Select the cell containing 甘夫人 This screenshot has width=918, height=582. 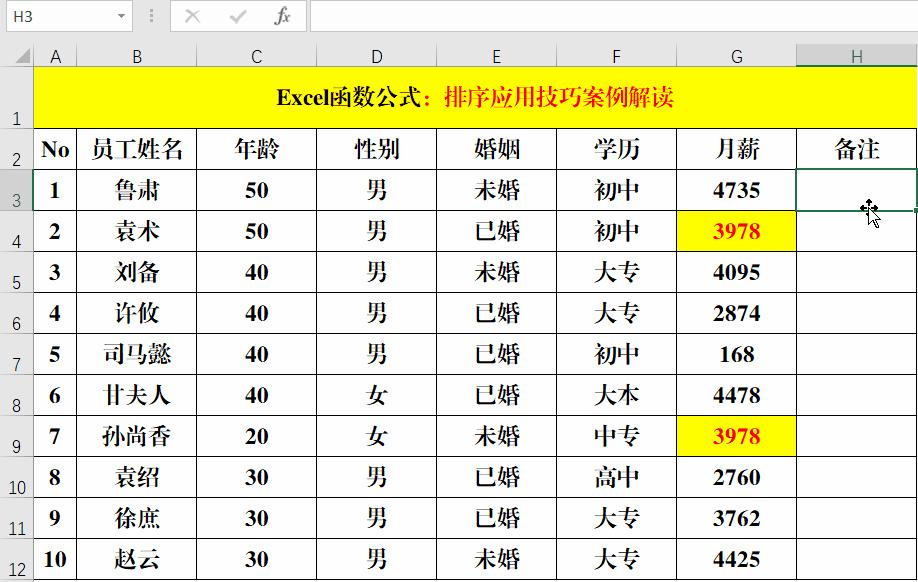[136, 395]
